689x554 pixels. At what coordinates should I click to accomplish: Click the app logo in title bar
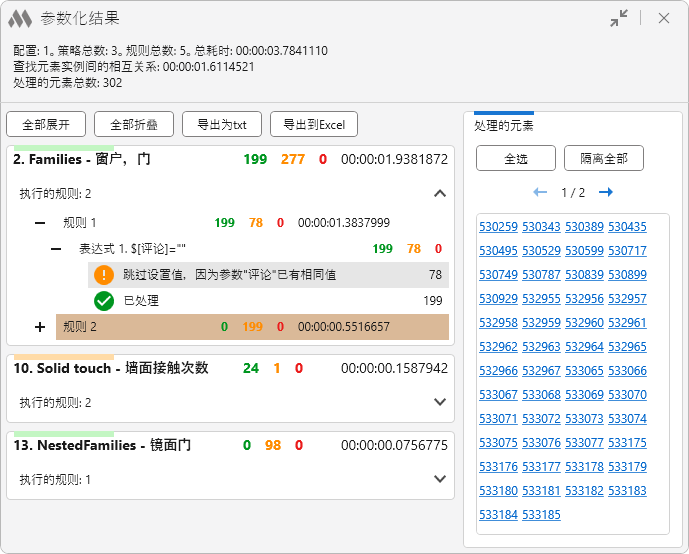click(20, 18)
